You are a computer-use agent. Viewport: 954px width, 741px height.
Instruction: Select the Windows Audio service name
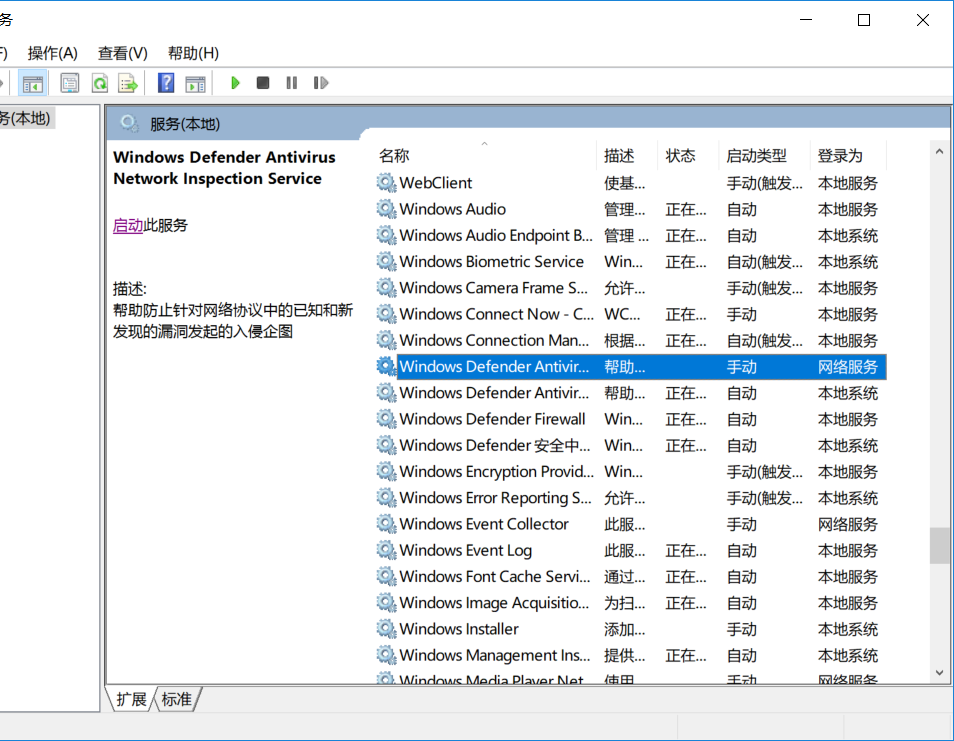pos(452,209)
